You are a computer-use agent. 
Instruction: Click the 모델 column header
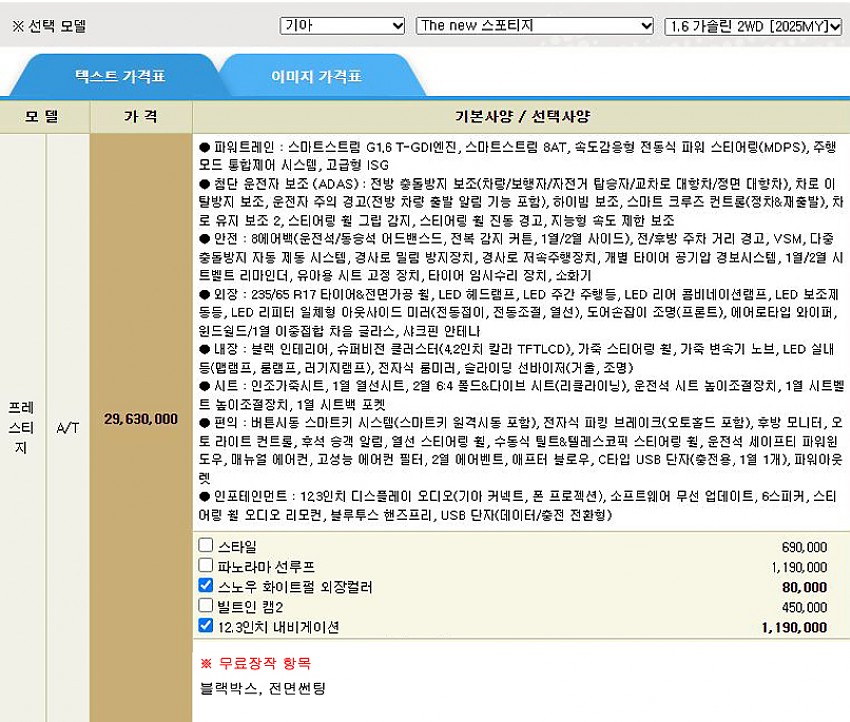coord(44,116)
